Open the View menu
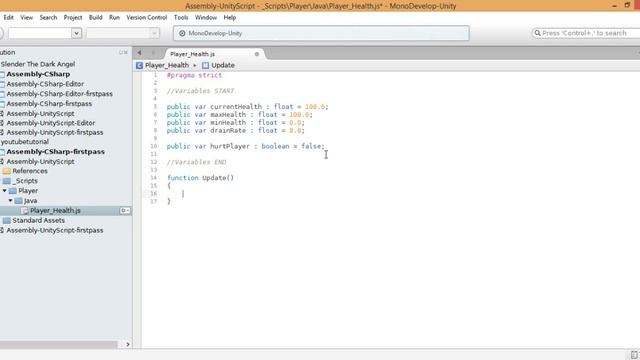The image size is (640, 360). 27,18
